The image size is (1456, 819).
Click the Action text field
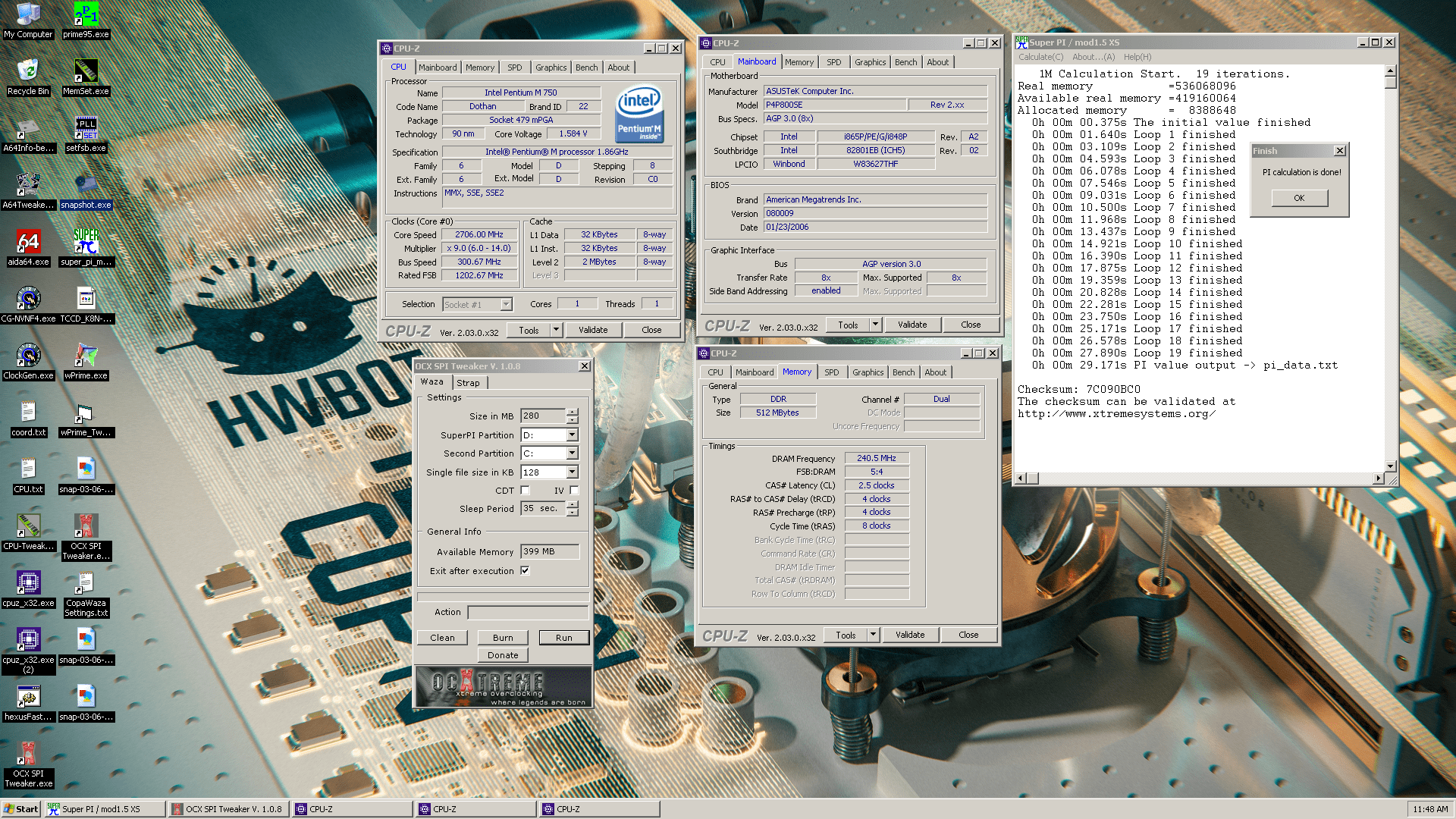528,612
